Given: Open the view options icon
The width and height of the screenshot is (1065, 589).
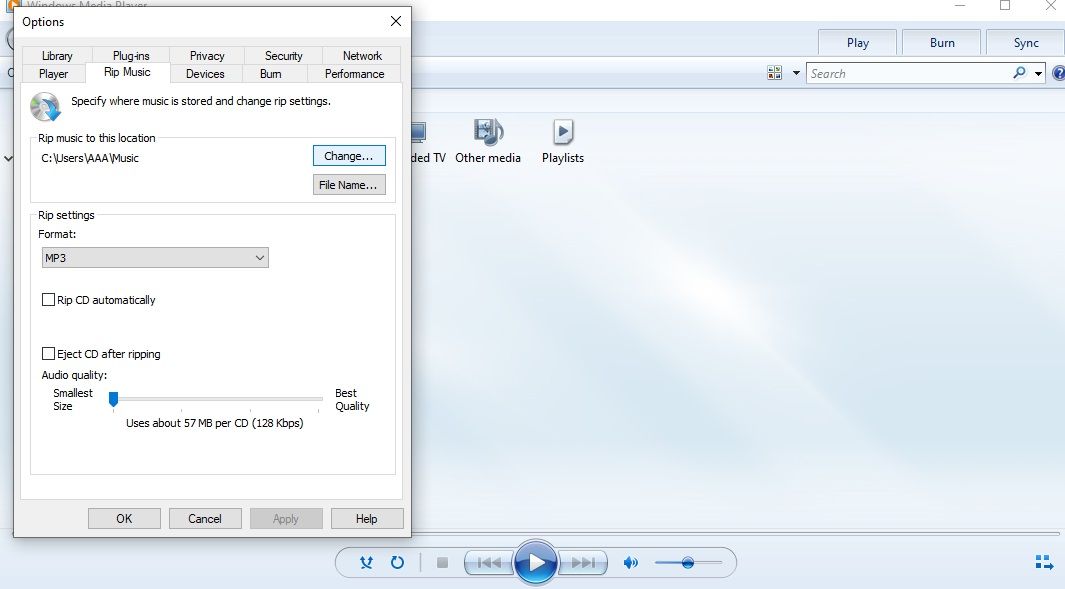Looking at the screenshot, I should pos(774,73).
